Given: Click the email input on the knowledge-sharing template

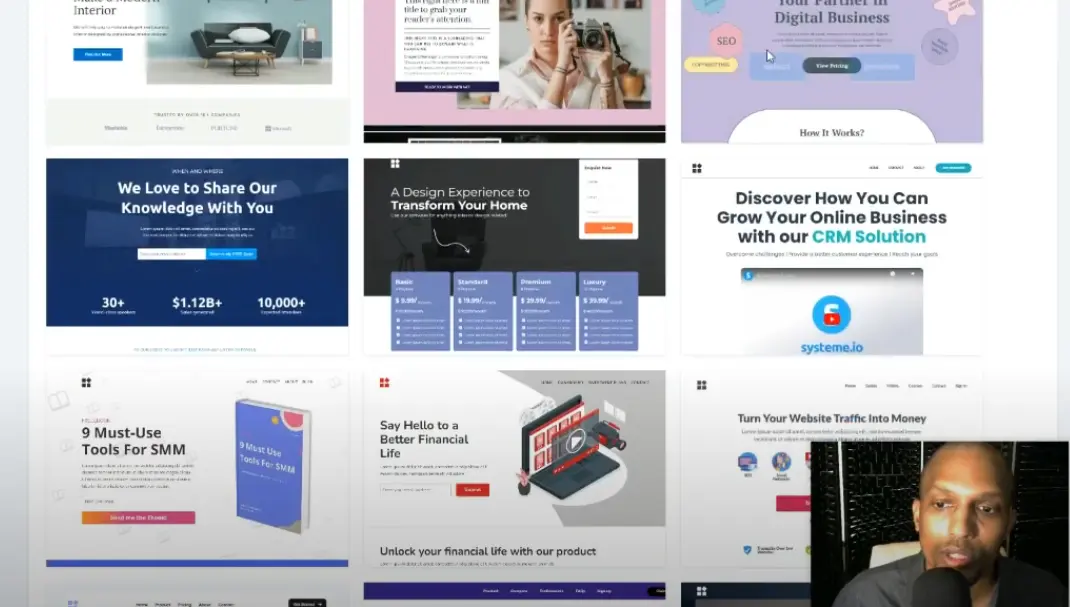Looking at the screenshot, I should [169, 254].
